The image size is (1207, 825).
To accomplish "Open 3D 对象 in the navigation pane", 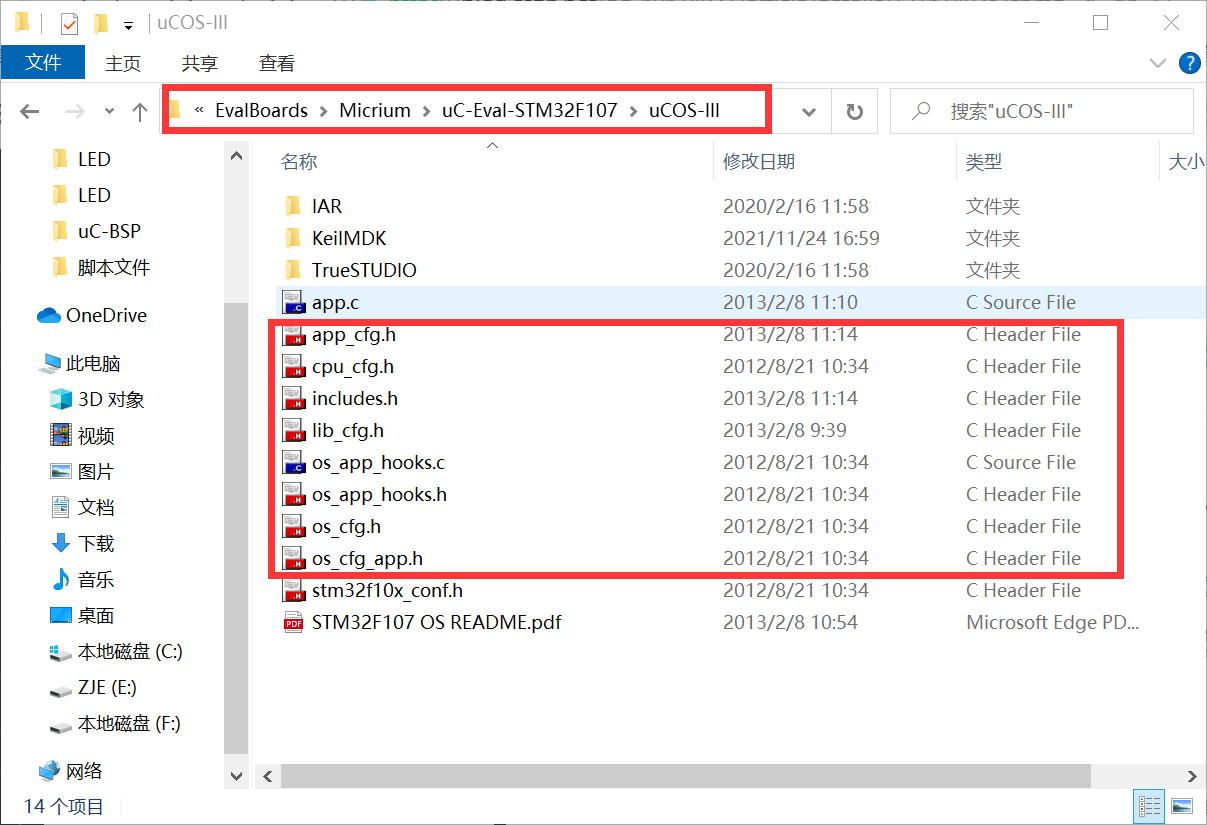I will click(x=111, y=399).
